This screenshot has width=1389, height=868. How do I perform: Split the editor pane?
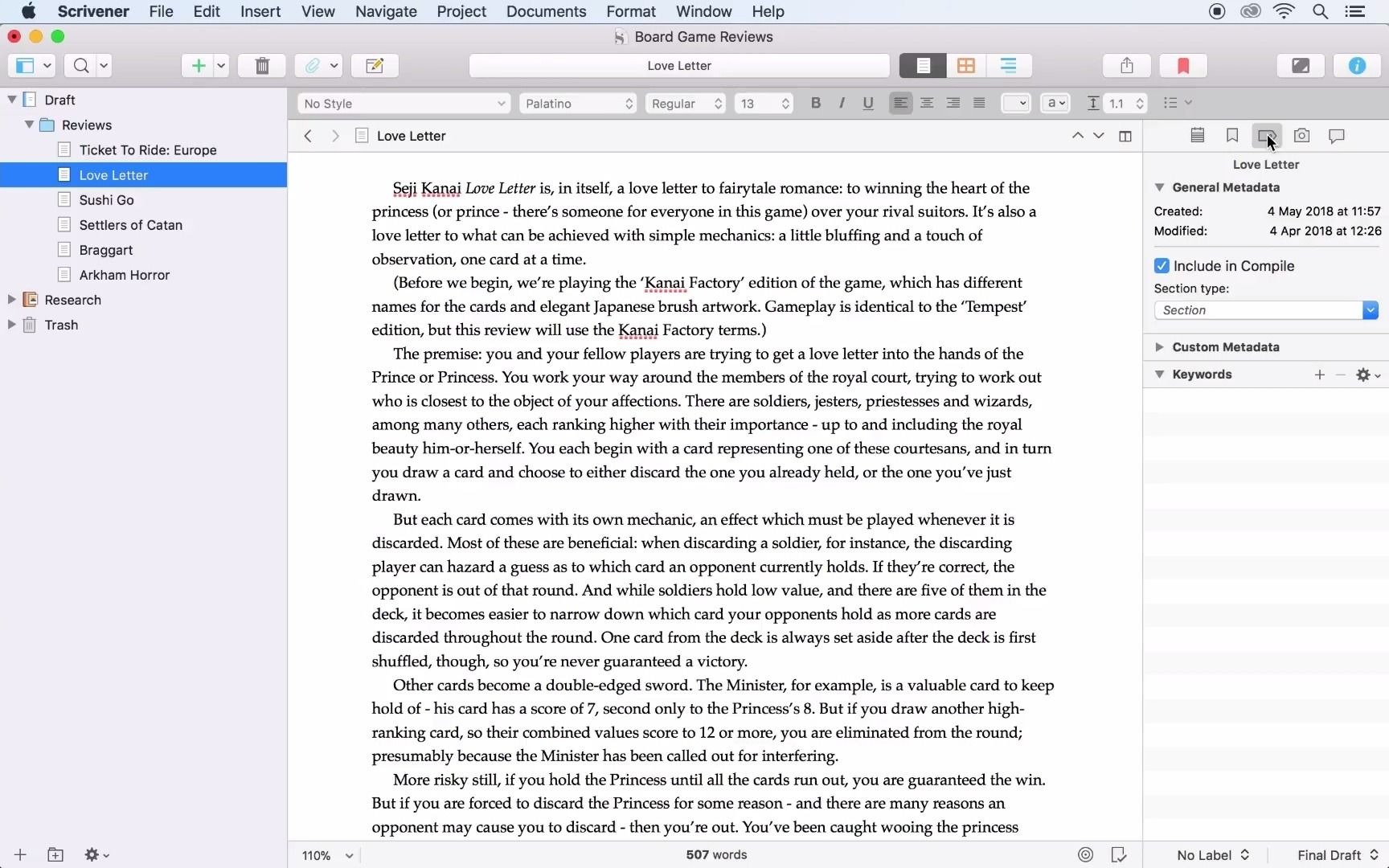(1125, 136)
